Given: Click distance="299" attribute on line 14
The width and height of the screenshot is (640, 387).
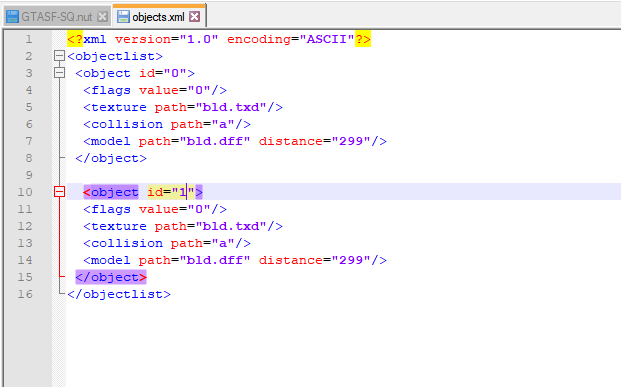Looking at the screenshot, I should point(315,260).
